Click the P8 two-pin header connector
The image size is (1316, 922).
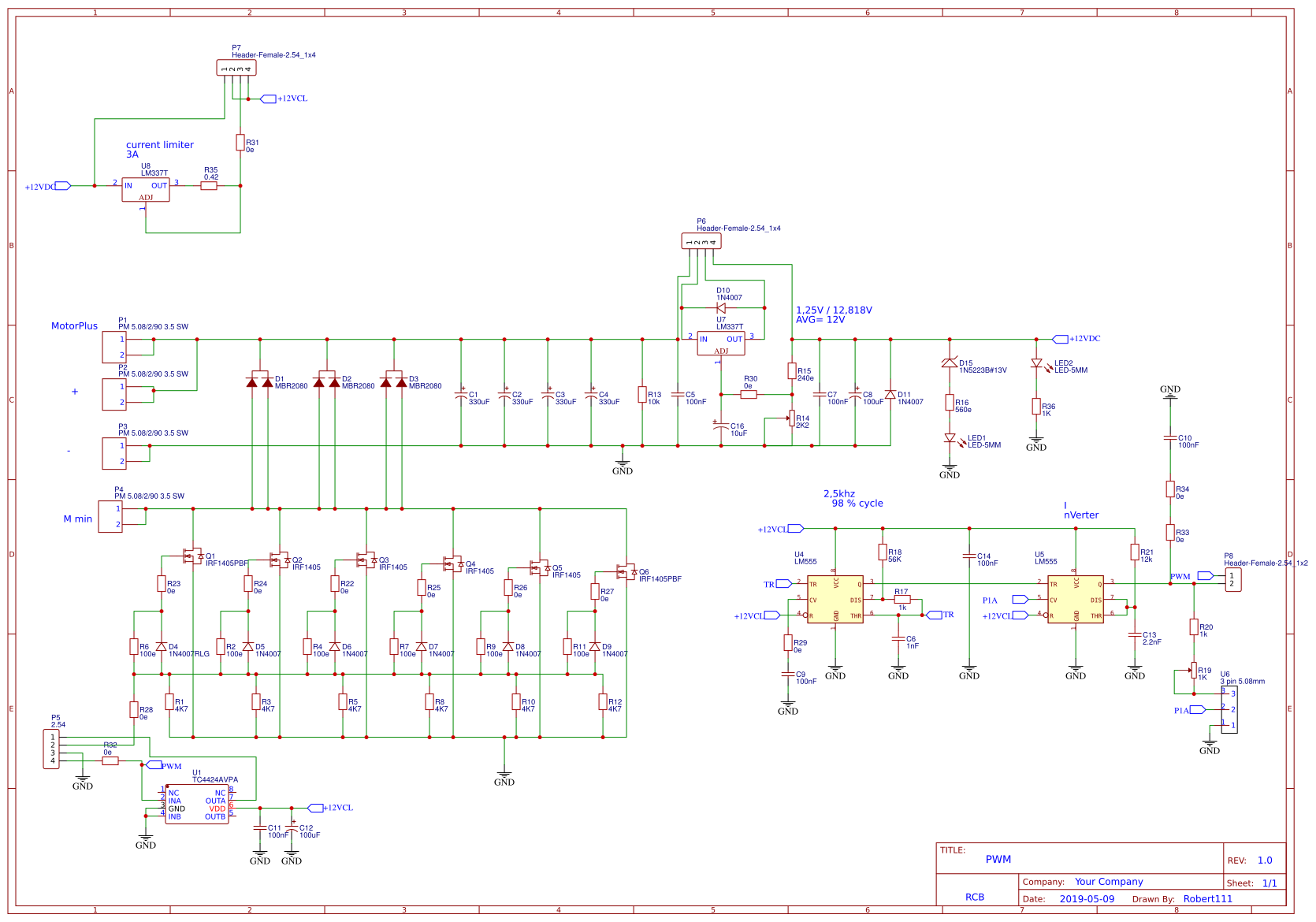1232,579
